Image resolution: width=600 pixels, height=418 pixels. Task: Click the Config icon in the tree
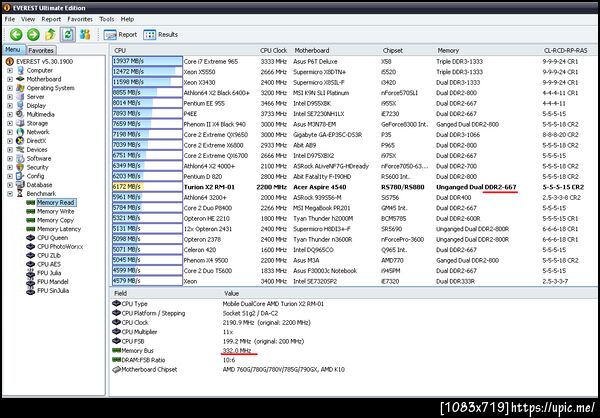click(x=20, y=176)
